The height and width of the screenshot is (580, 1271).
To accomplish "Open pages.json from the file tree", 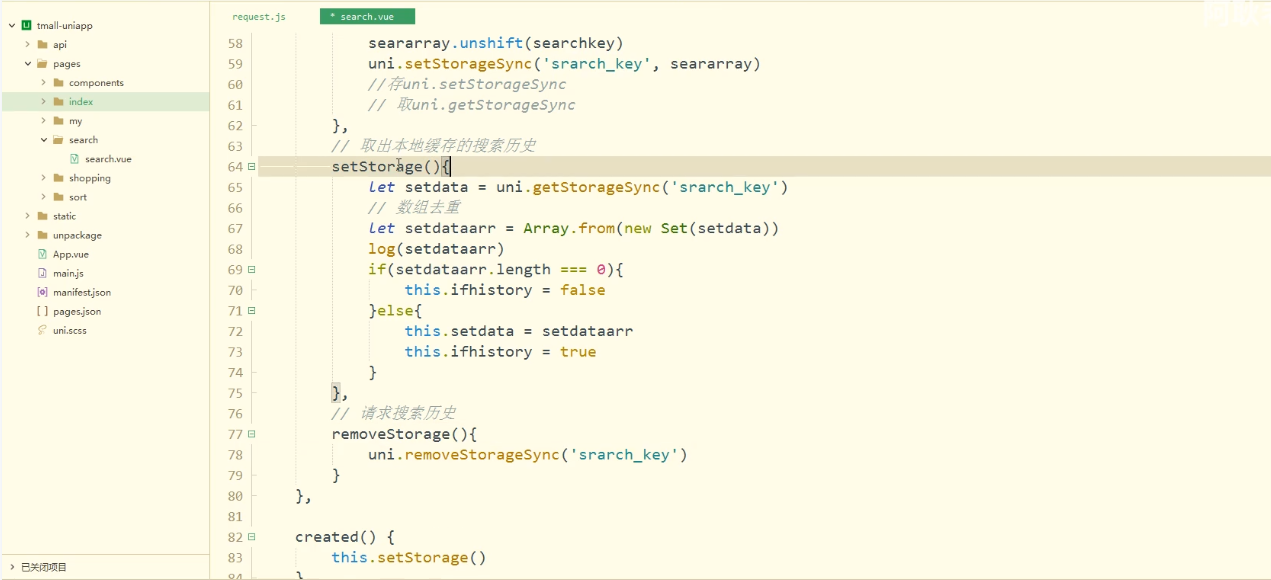I will coord(77,311).
